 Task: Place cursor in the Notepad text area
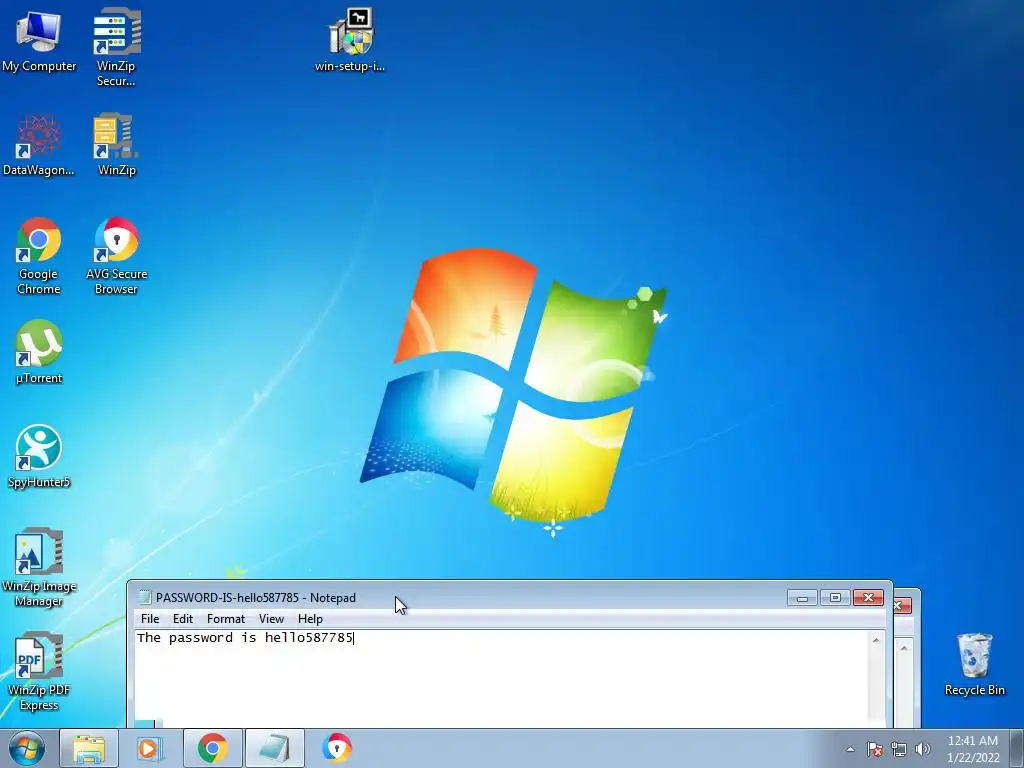[x=501, y=679]
